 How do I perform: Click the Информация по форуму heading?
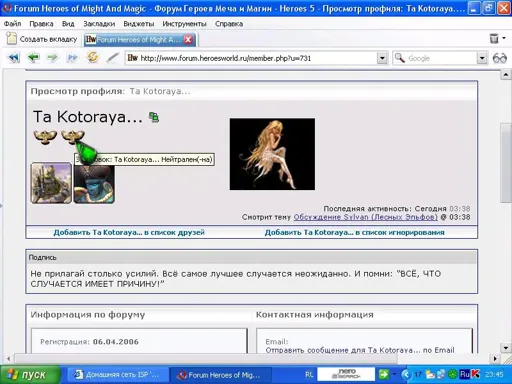tap(88, 315)
